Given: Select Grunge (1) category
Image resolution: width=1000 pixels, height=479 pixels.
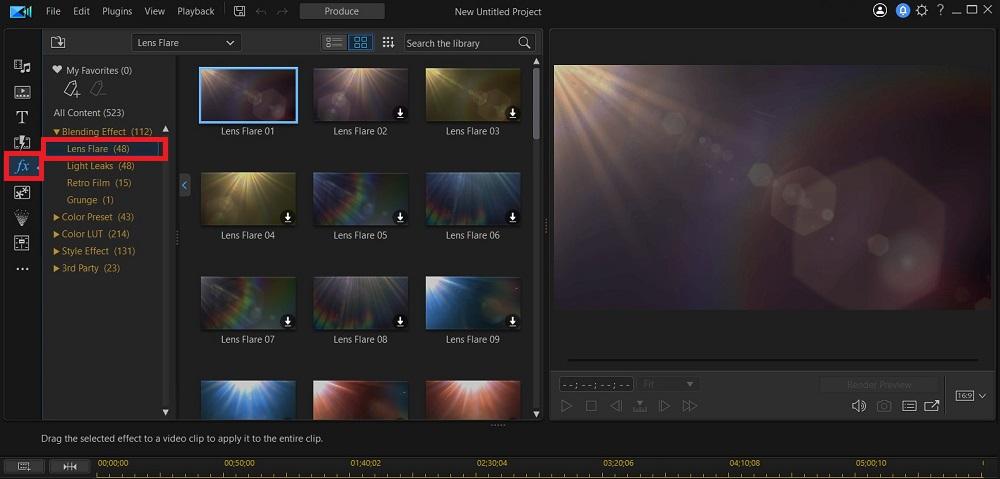Looking at the screenshot, I should (90, 200).
